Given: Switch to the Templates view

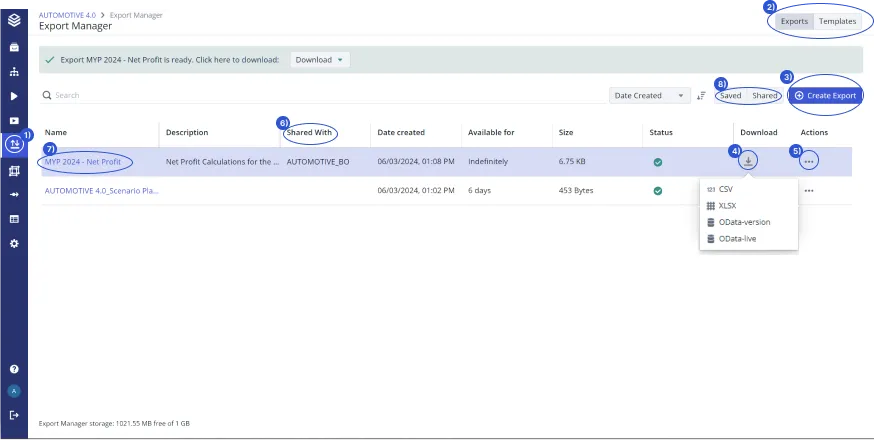Looking at the screenshot, I should coord(837,21).
